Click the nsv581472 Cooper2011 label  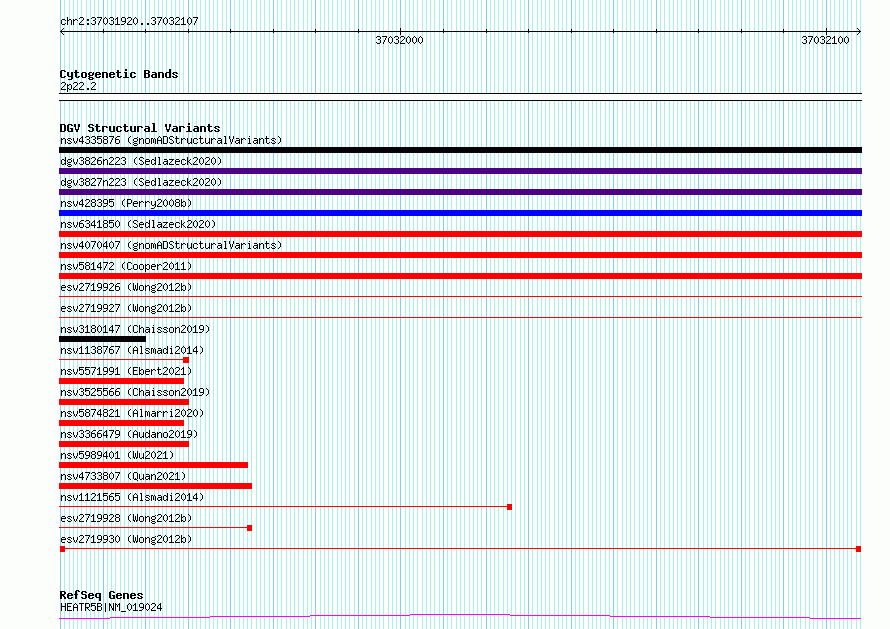126,266
